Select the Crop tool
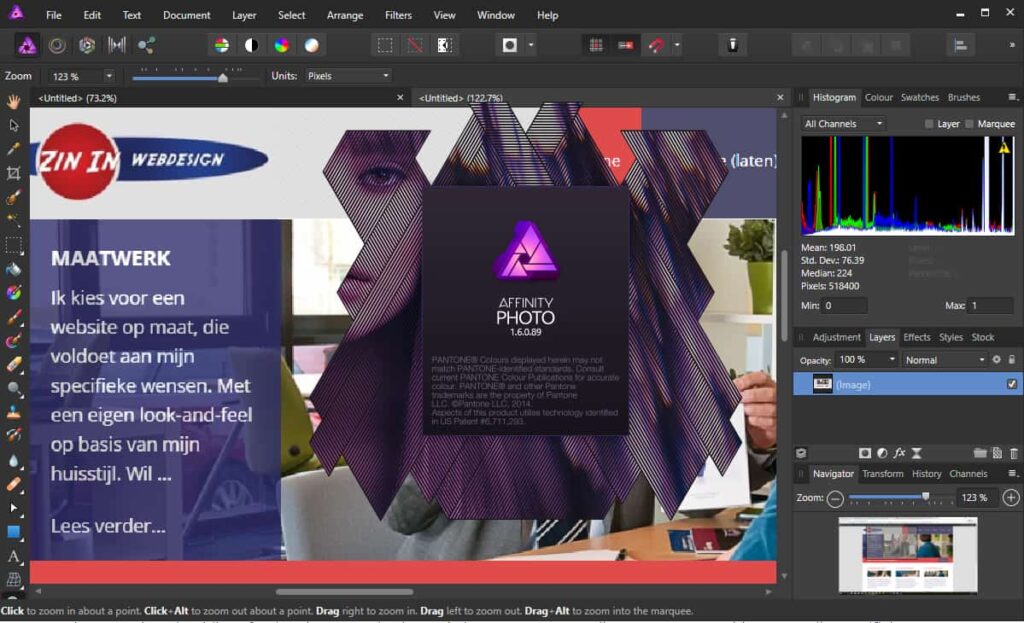 point(13,173)
